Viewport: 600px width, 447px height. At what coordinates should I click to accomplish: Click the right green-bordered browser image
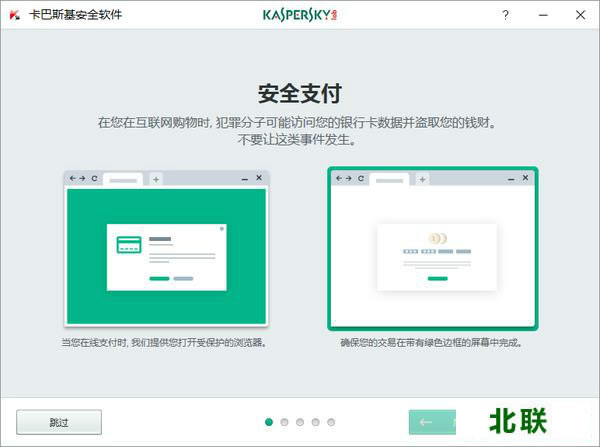[432, 248]
